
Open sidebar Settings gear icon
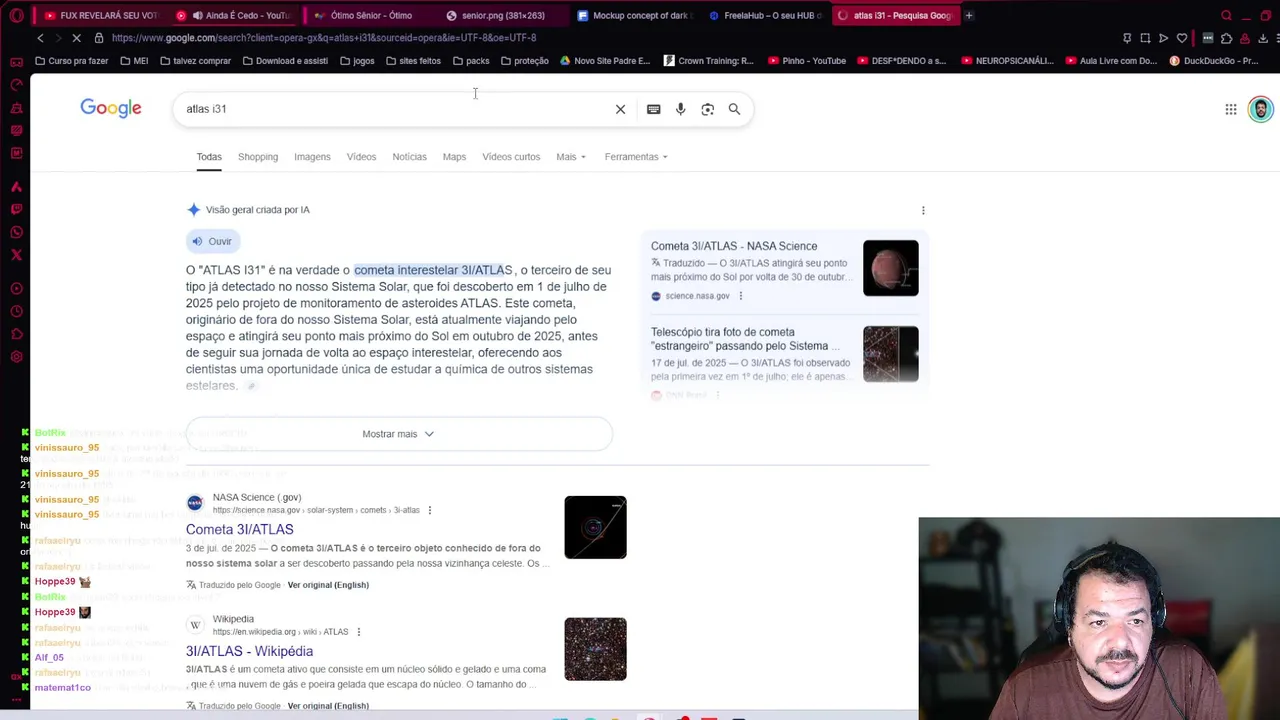(16, 357)
